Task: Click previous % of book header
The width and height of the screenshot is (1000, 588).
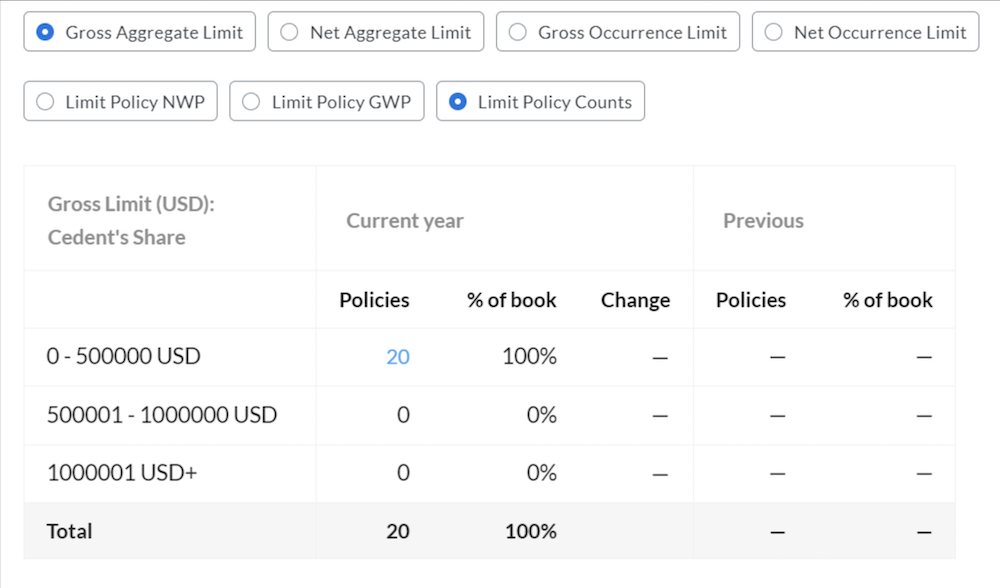Action: (888, 300)
